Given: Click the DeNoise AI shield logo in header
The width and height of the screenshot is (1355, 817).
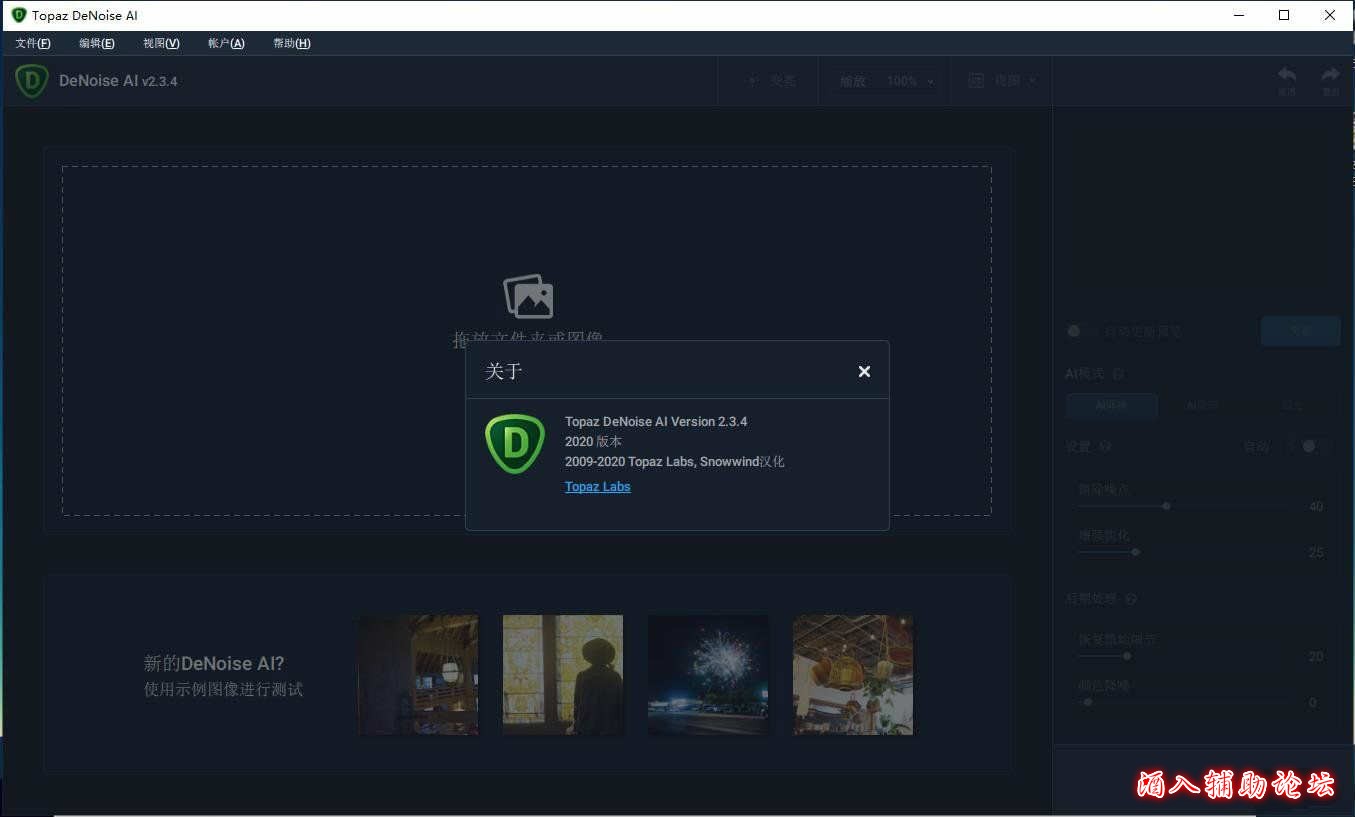Looking at the screenshot, I should (32, 81).
